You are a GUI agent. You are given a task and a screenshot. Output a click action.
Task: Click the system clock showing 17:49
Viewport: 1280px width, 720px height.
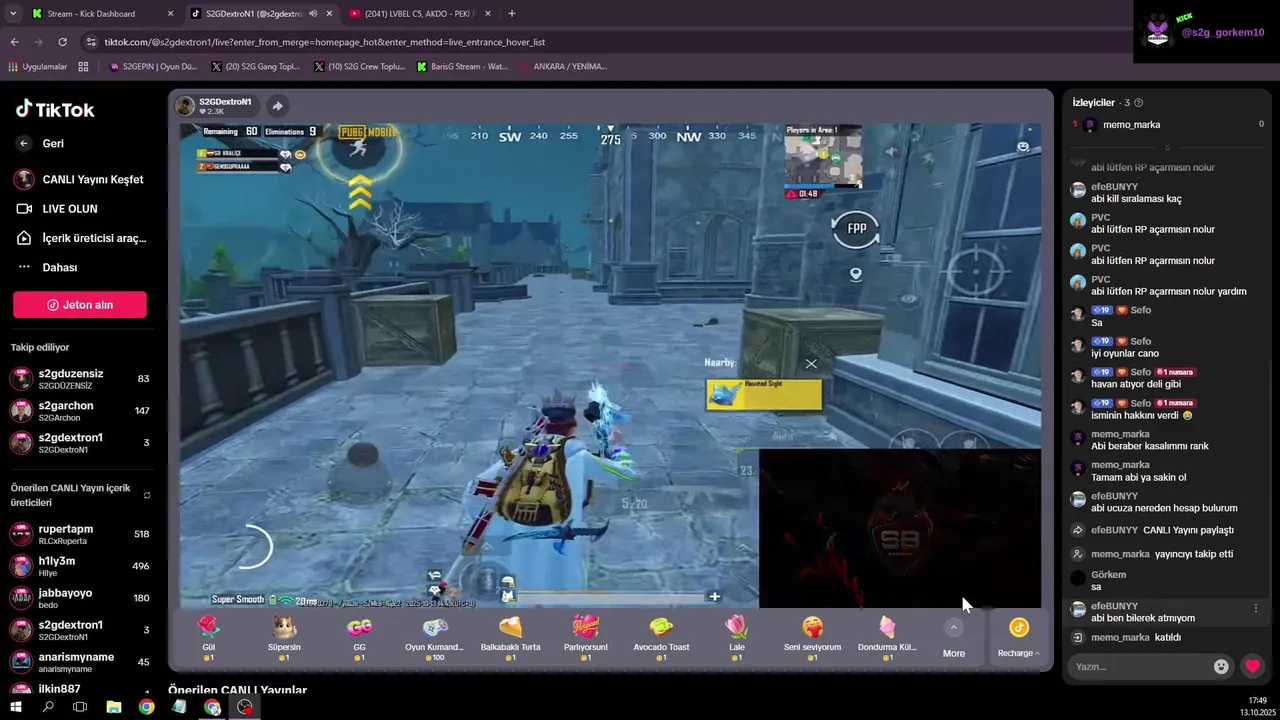pos(1258,701)
